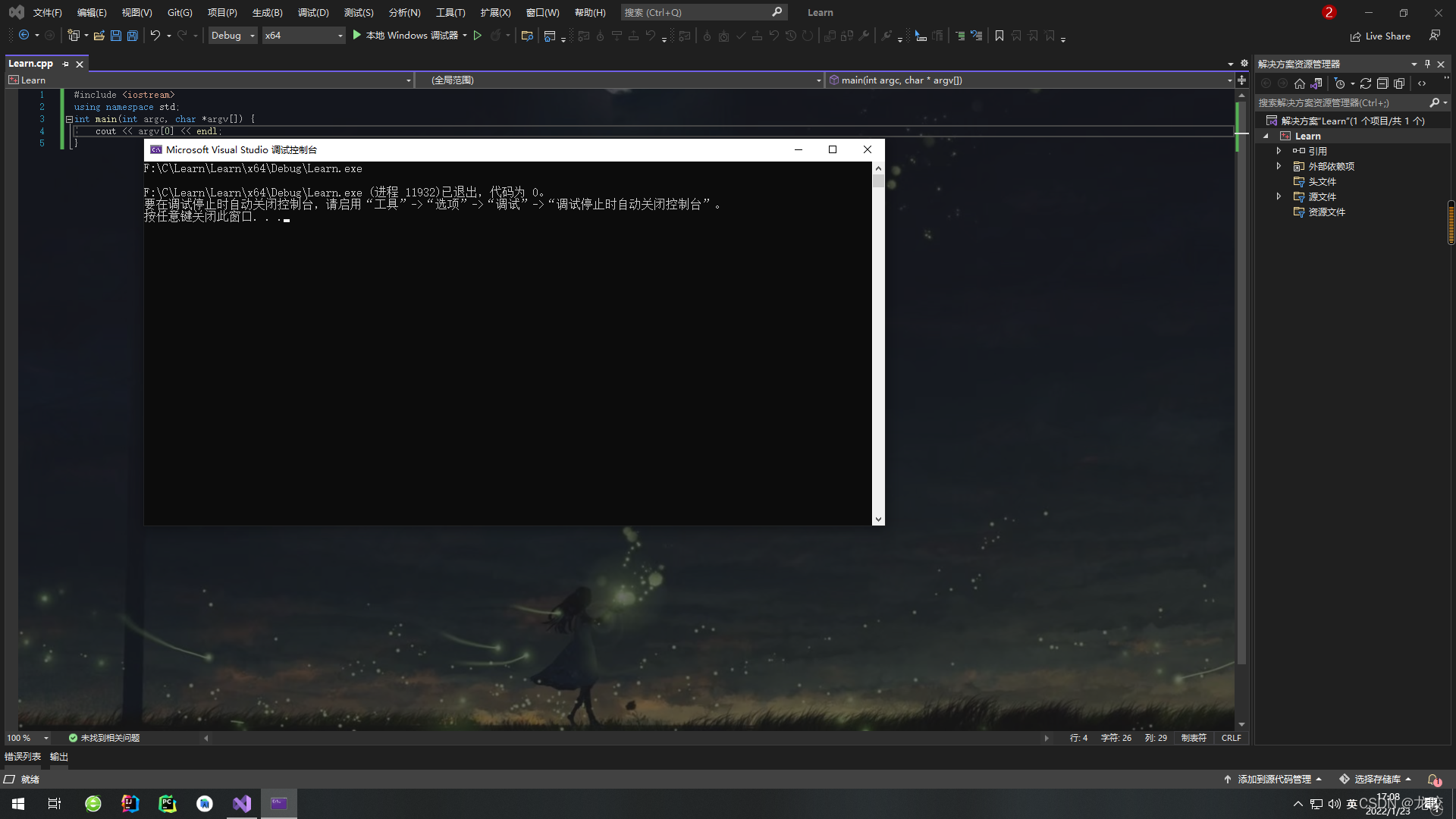
Task: Click the Task View taskbar icon
Action: 55,804
